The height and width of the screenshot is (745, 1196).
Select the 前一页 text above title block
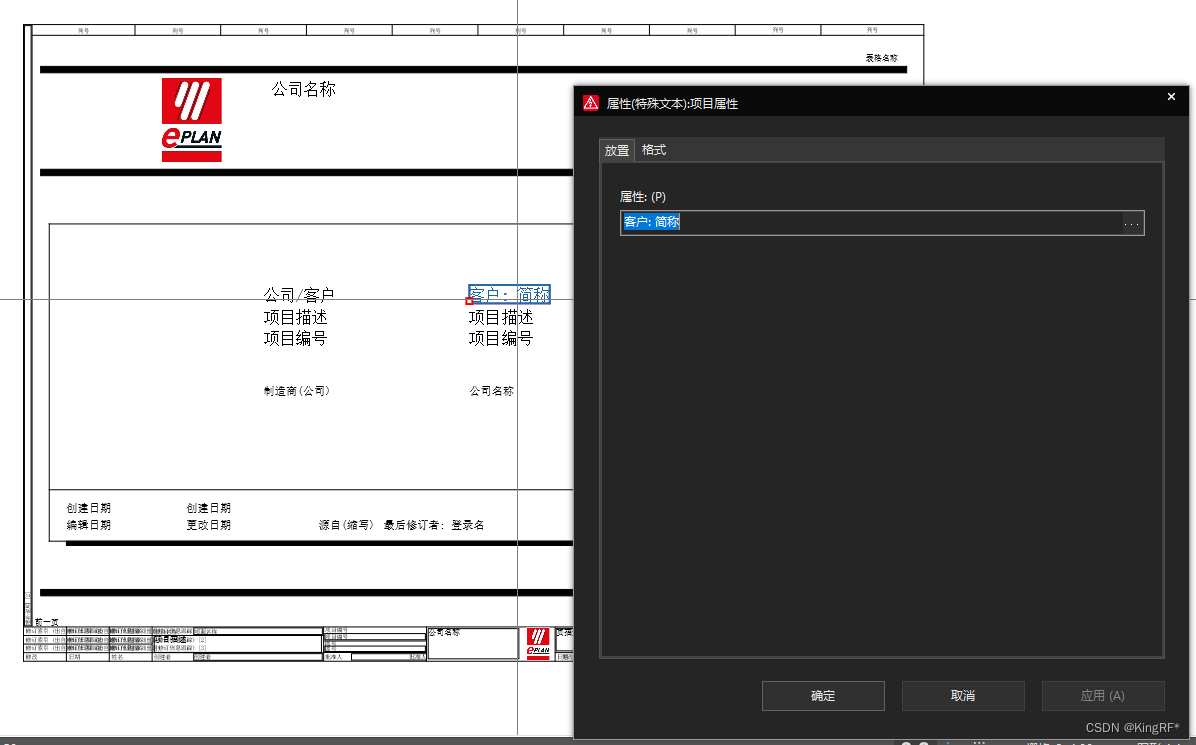46,622
